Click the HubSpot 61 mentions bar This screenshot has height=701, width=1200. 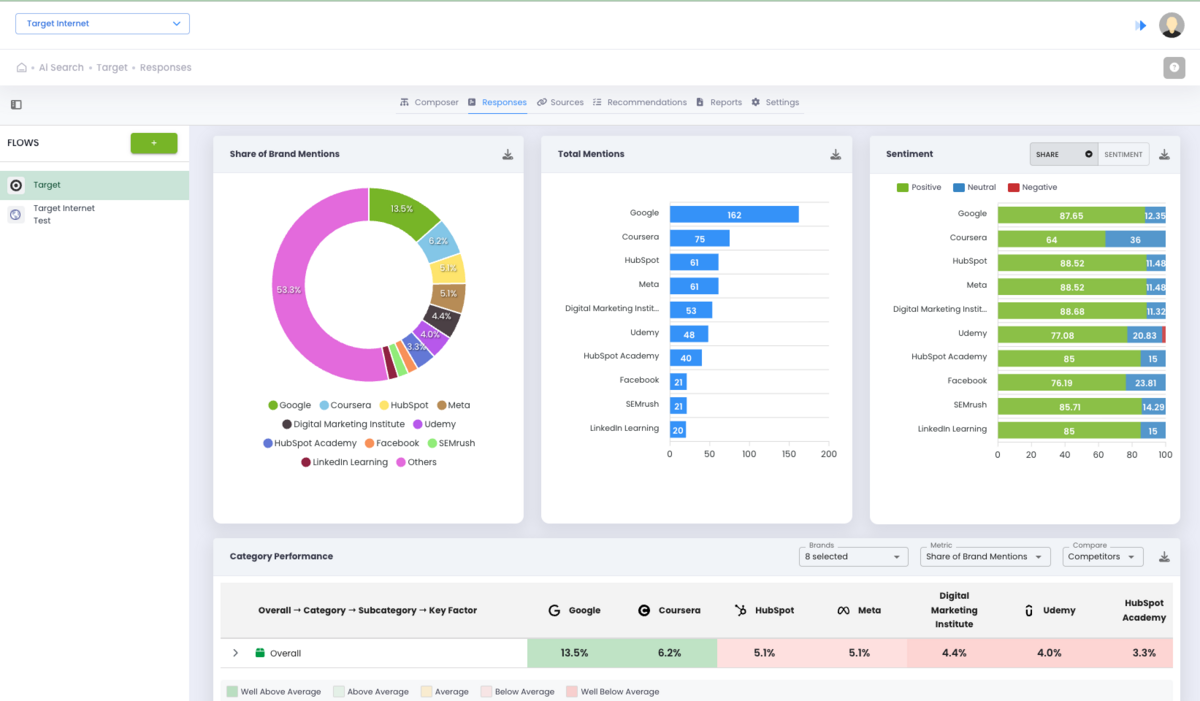[694, 262]
